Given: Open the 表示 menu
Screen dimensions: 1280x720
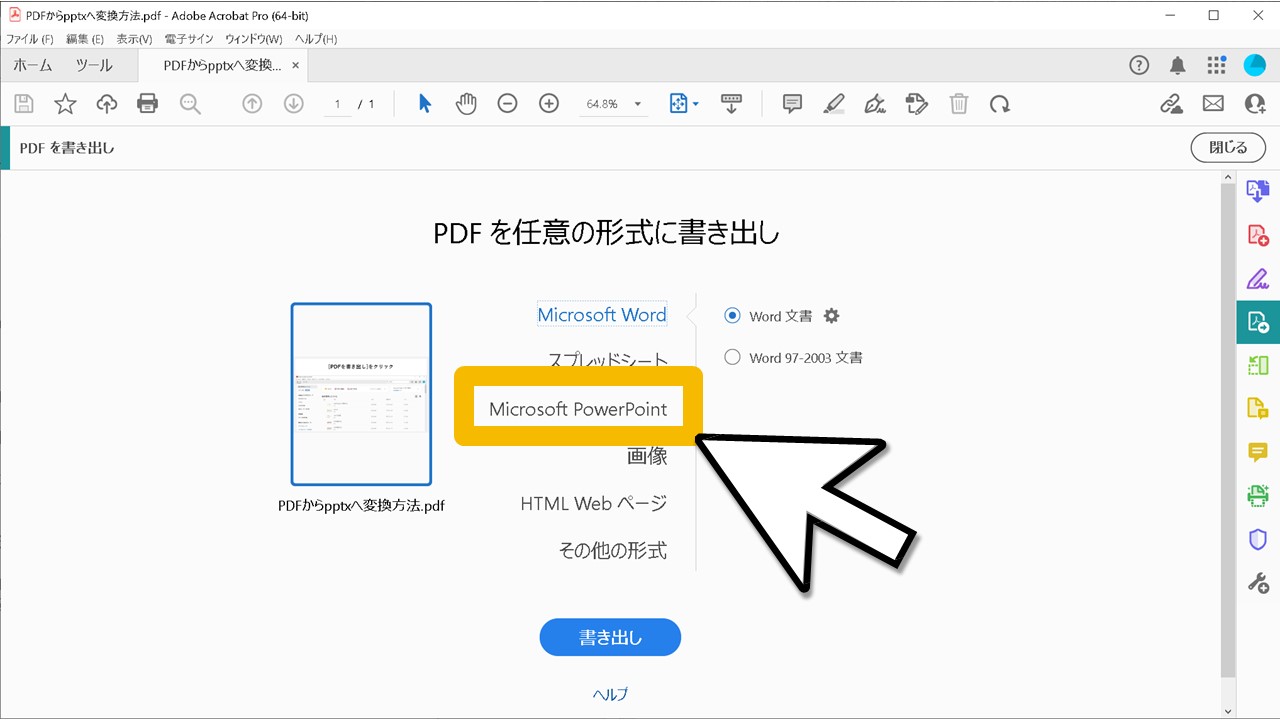Looking at the screenshot, I should [x=133, y=38].
